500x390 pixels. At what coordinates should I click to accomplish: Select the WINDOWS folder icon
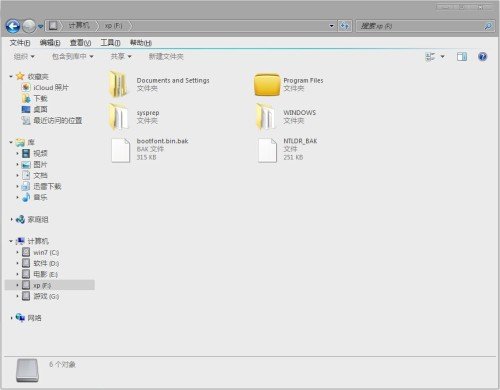pyautogui.click(x=266, y=116)
